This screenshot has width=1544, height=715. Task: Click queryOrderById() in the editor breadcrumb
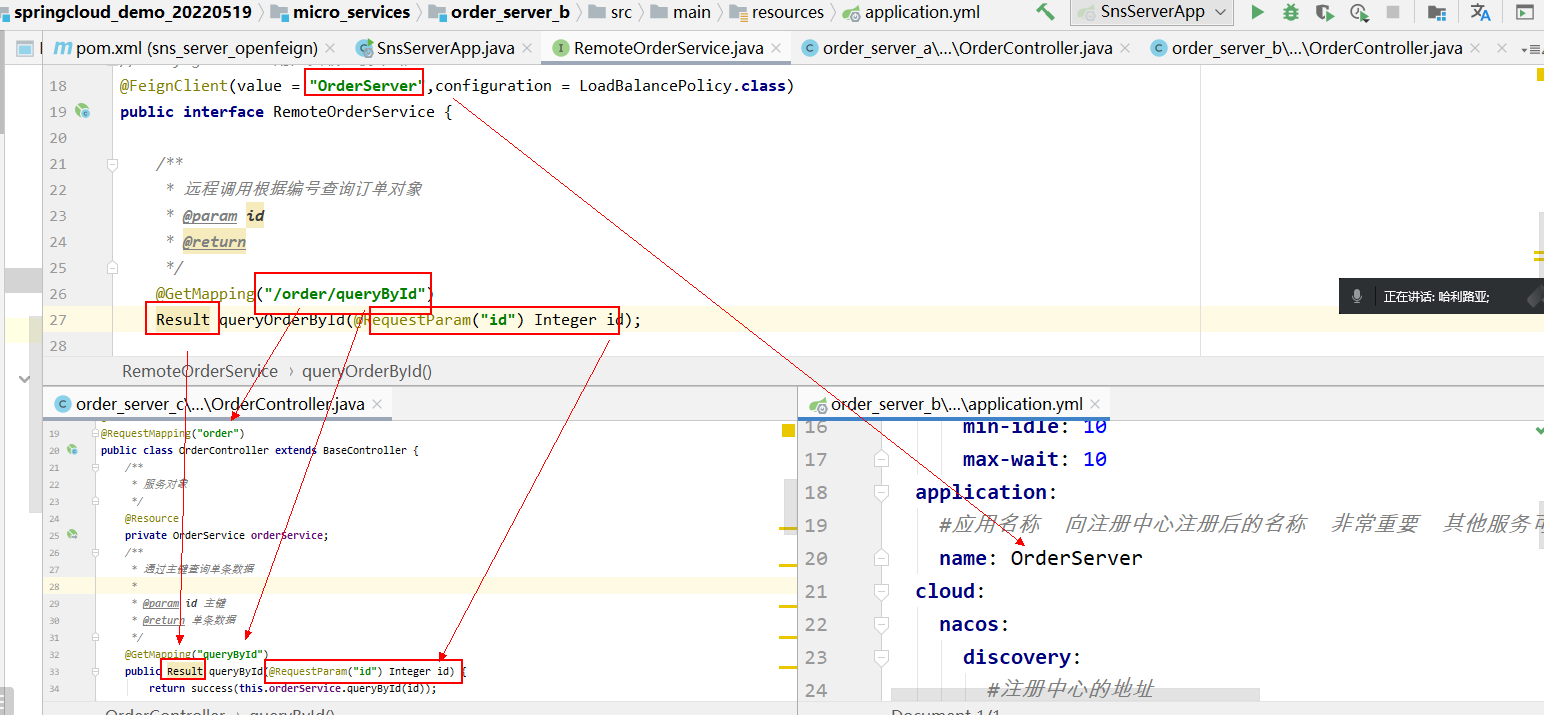click(367, 371)
